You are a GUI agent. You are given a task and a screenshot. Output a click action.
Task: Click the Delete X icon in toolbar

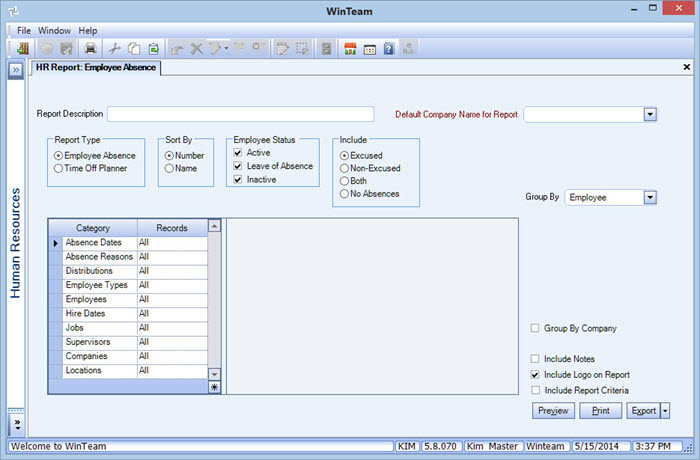tap(196, 49)
